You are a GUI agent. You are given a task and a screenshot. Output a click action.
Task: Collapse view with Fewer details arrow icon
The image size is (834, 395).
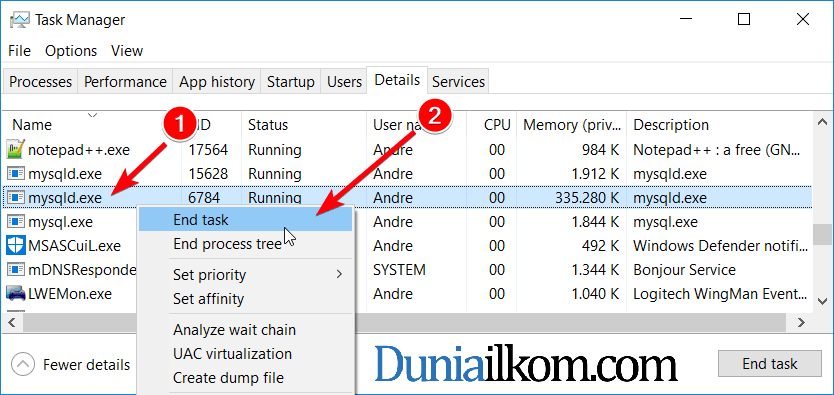tap(22, 365)
